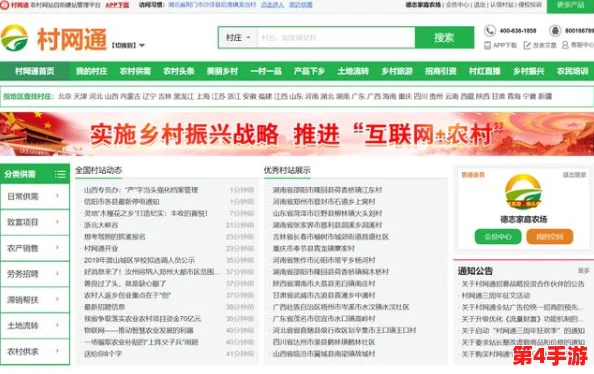Open the 切换到 site switch dropdown
The height and width of the screenshot is (374, 594).
tap(128, 45)
